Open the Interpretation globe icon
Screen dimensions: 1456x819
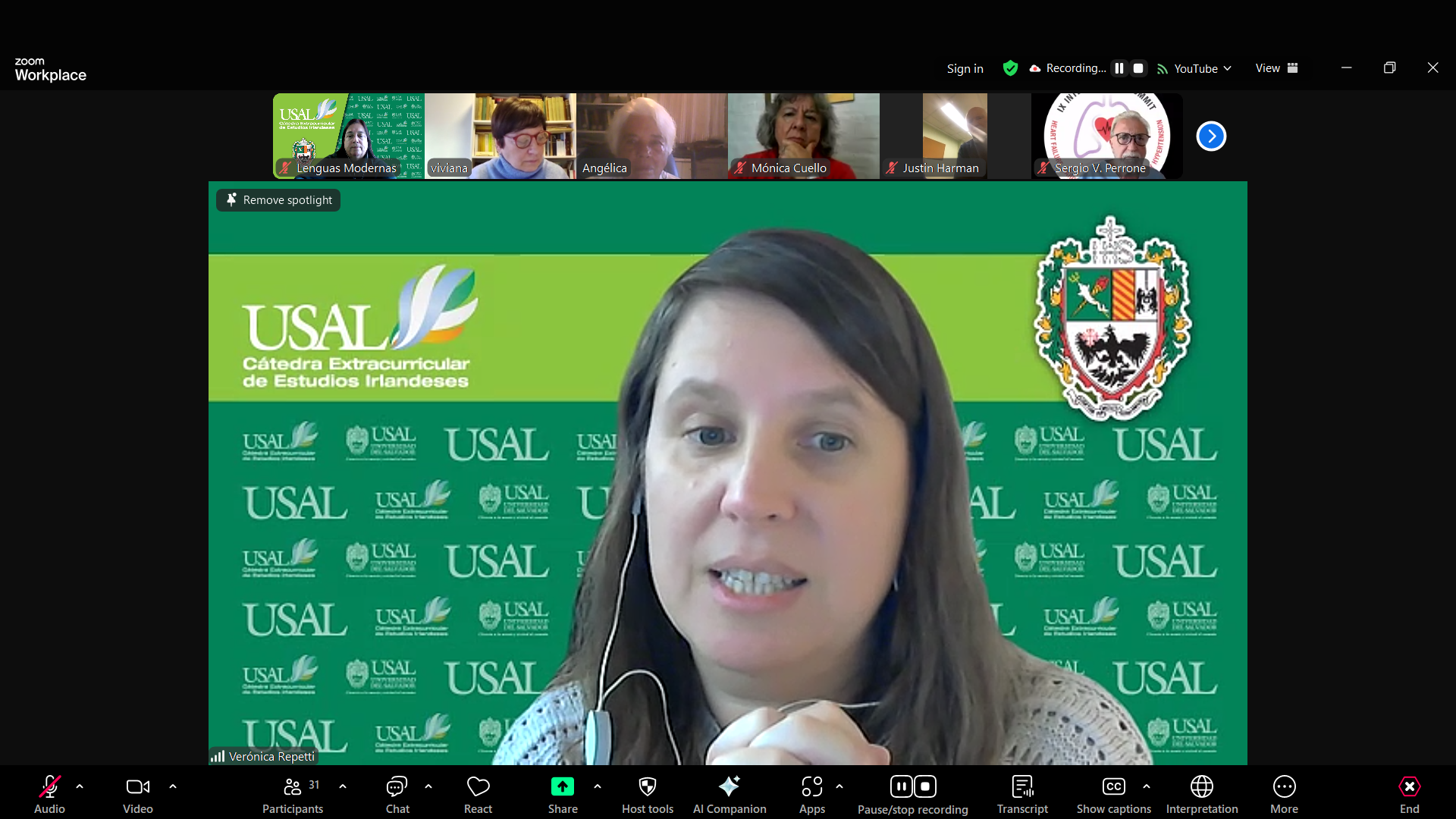click(1201, 787)
